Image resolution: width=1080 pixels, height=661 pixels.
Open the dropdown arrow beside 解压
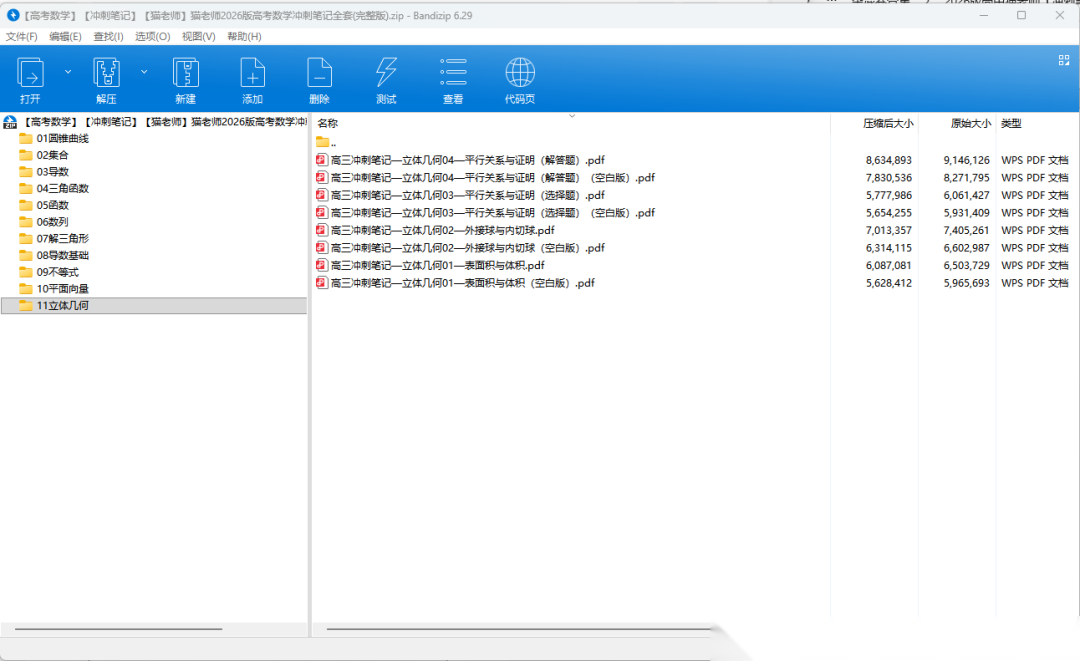tap(144, 72)
